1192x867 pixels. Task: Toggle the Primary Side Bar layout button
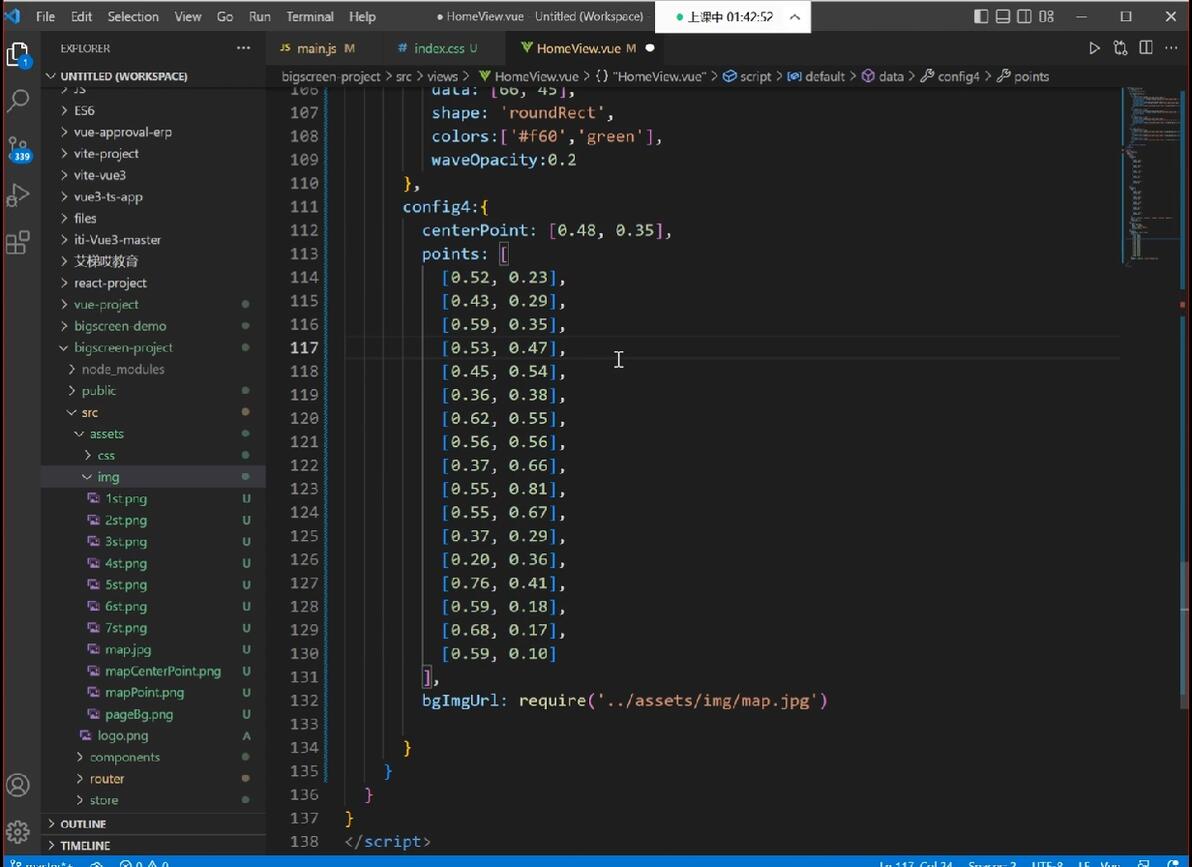click(x=981, y=16)
